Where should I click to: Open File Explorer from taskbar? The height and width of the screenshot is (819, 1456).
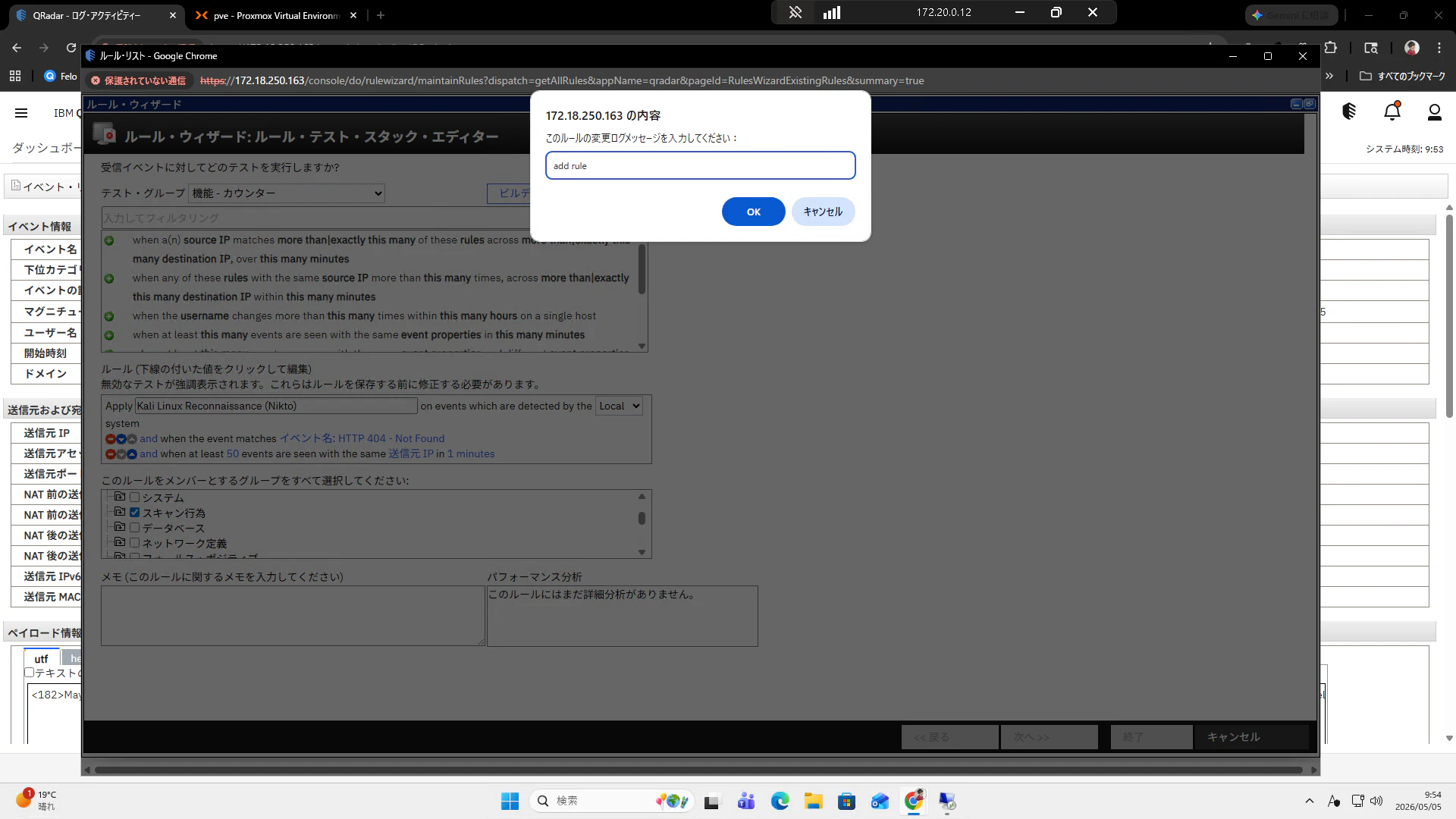[x=814, y=801]
